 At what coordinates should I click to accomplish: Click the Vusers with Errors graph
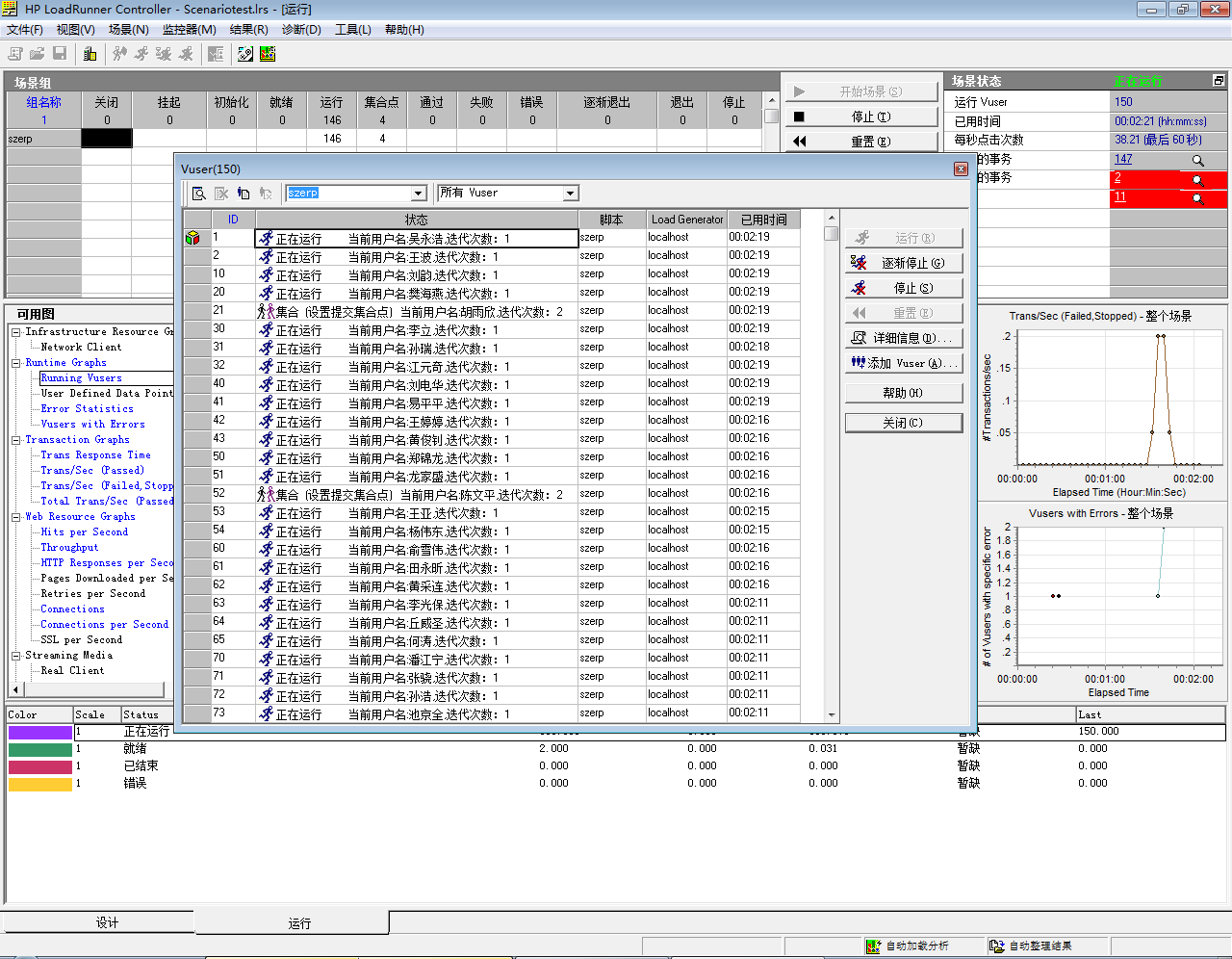(x=1102, y=604)
